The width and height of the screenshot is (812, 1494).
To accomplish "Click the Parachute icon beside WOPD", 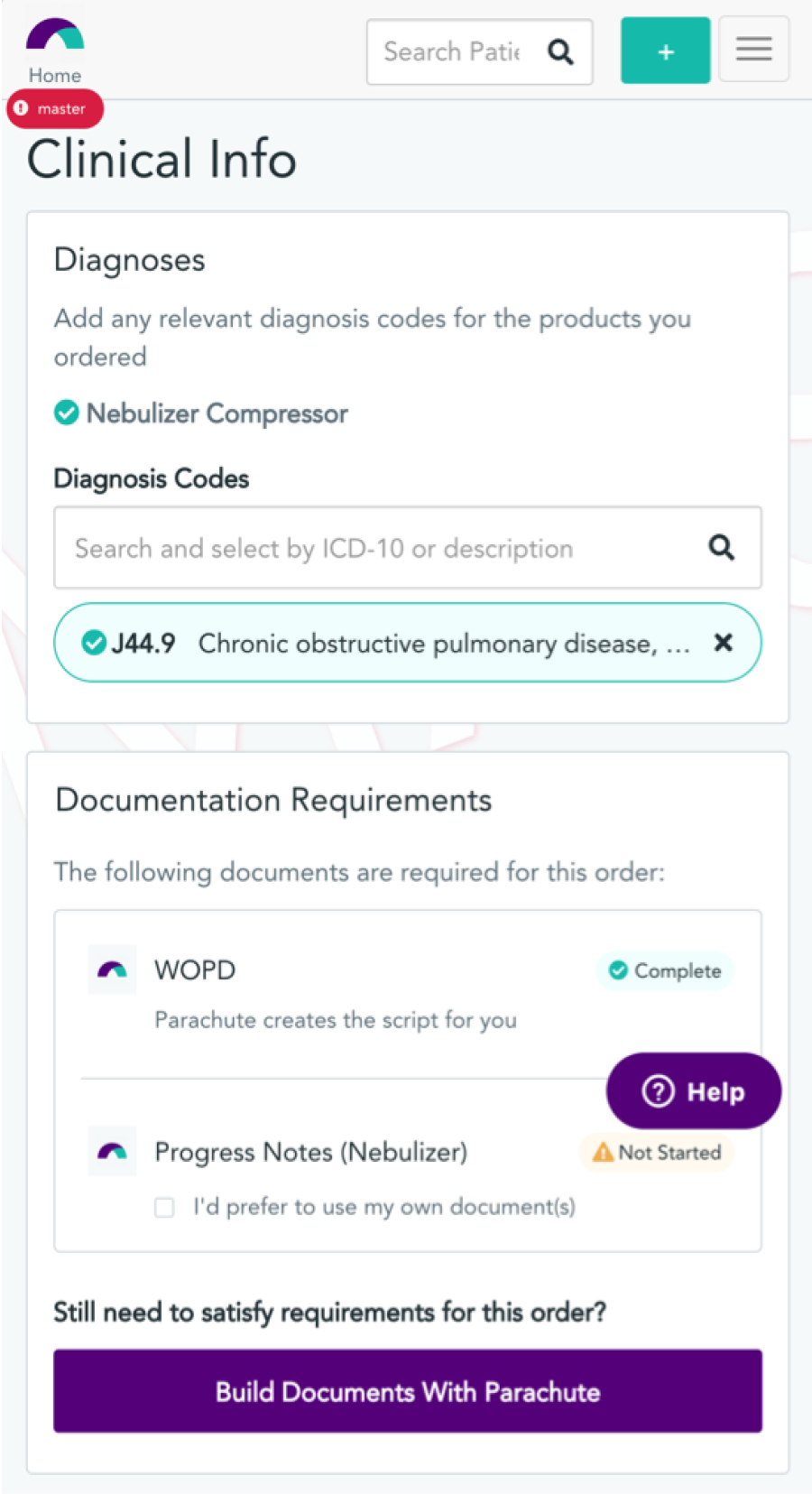I will [112, 970].
